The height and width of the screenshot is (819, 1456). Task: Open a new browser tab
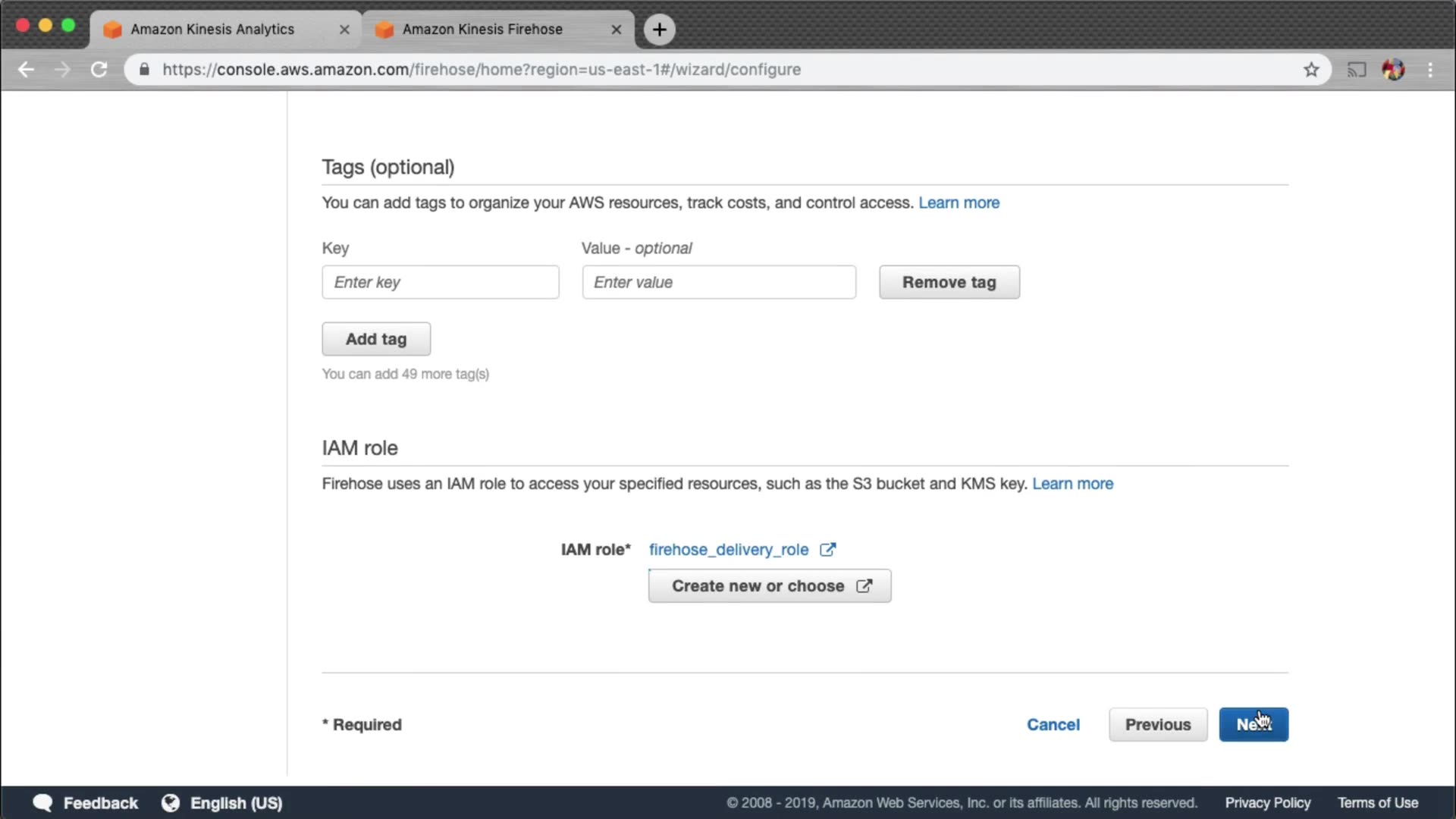659,30
